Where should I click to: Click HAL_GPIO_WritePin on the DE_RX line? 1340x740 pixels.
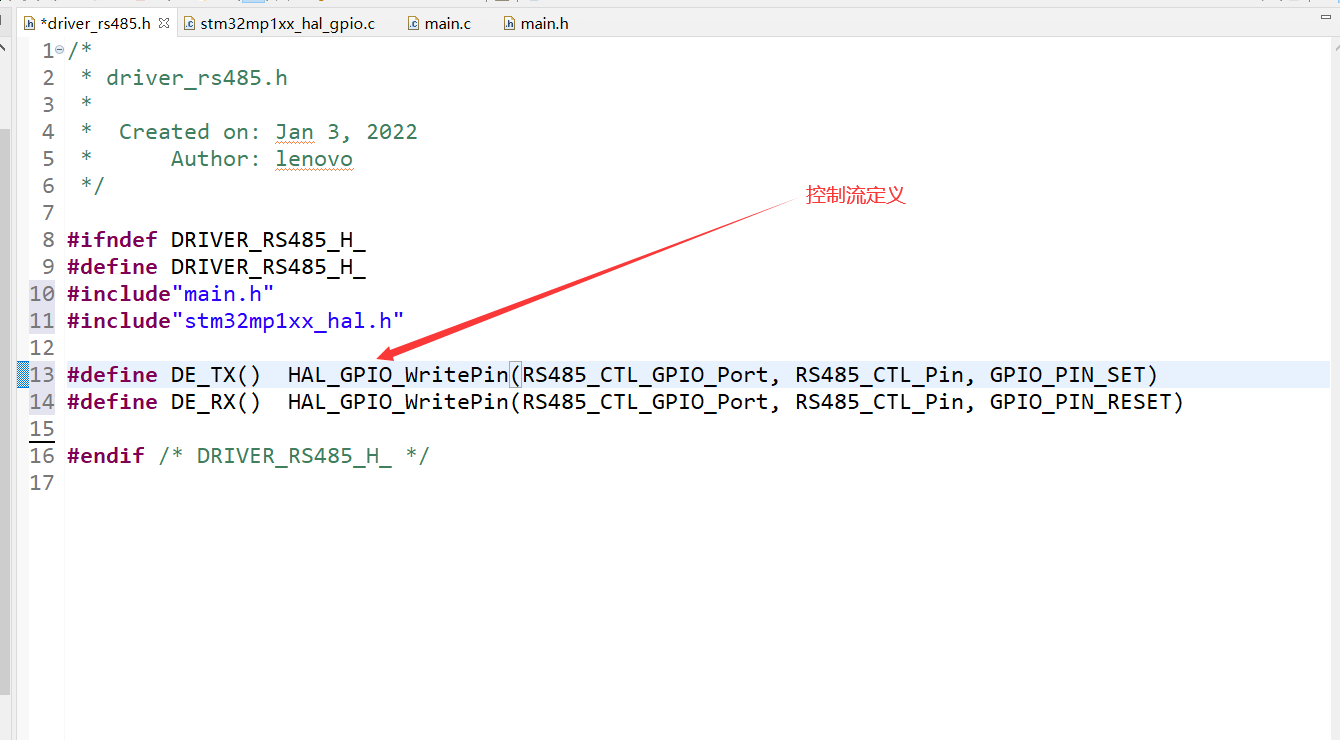pos(398,401)
